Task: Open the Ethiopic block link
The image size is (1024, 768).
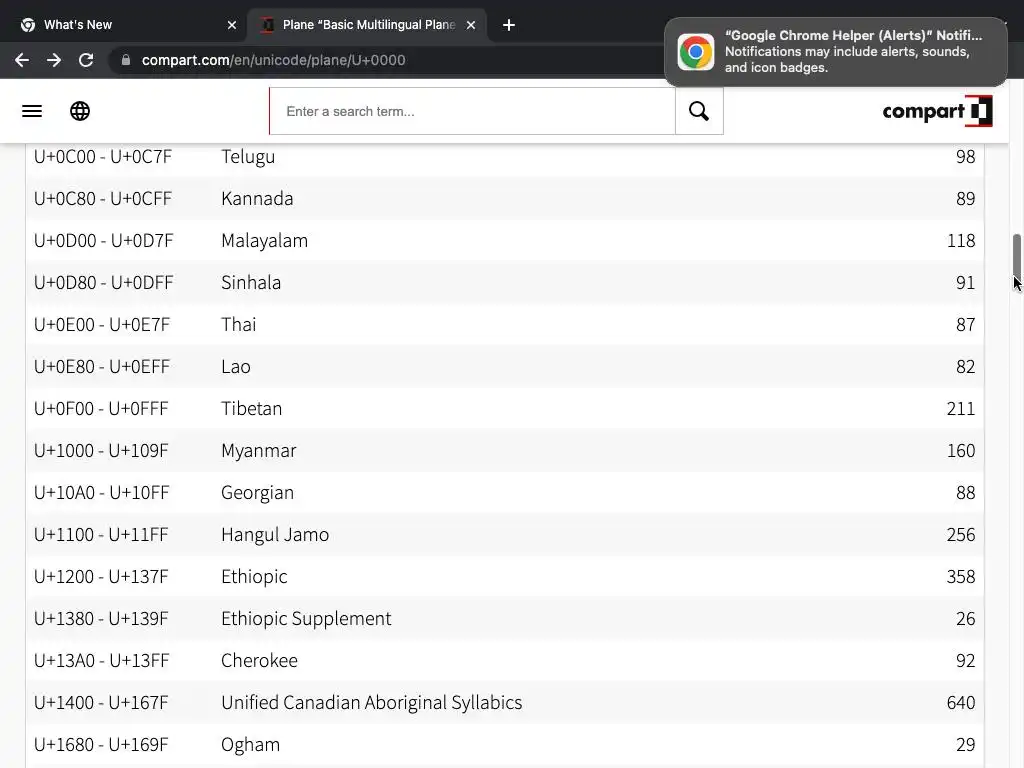Action: coord(254,577)
